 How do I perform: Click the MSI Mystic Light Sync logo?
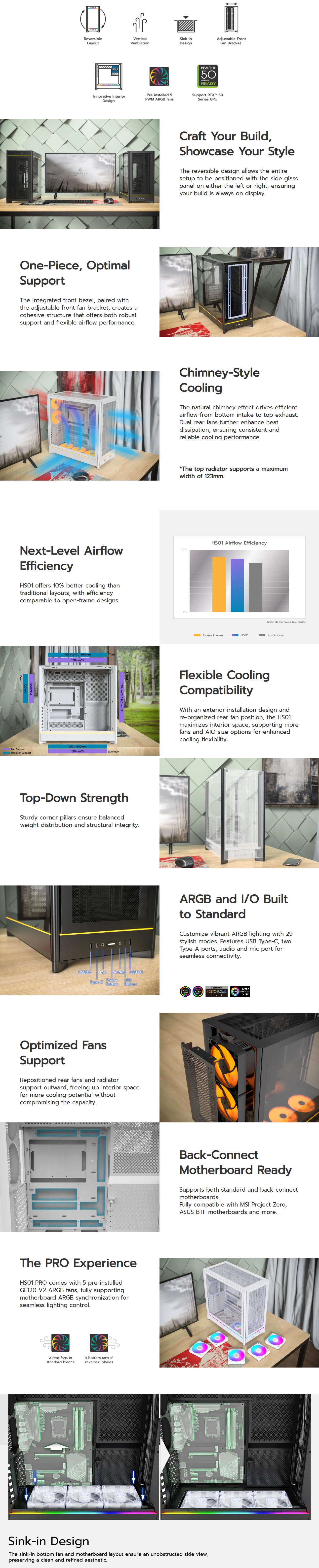pos(240,992)
